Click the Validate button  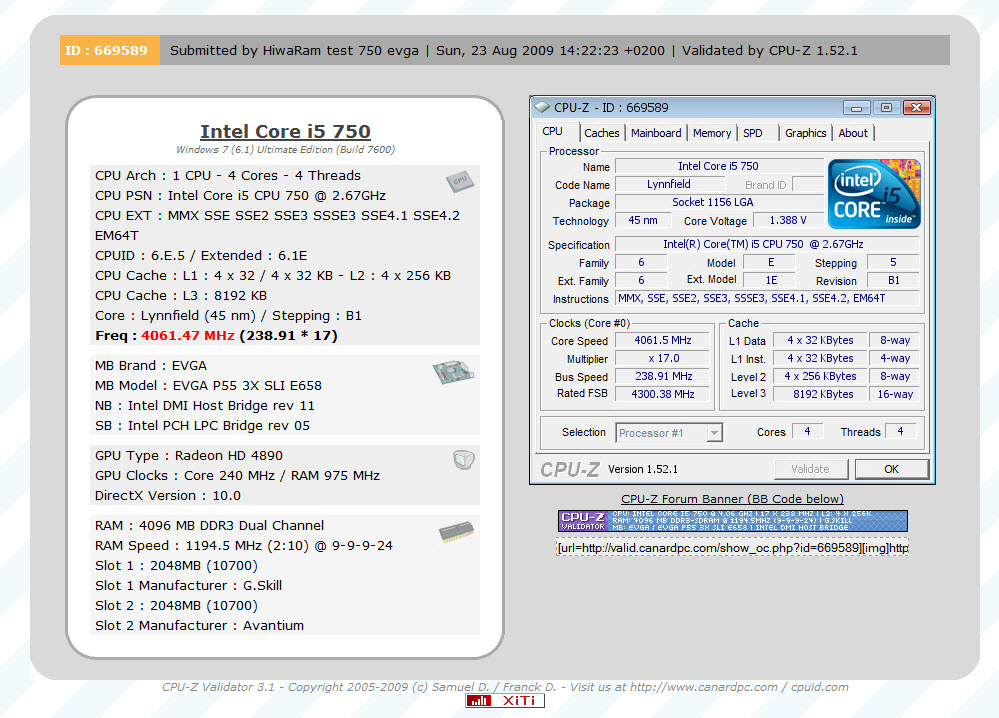point(810,469)
